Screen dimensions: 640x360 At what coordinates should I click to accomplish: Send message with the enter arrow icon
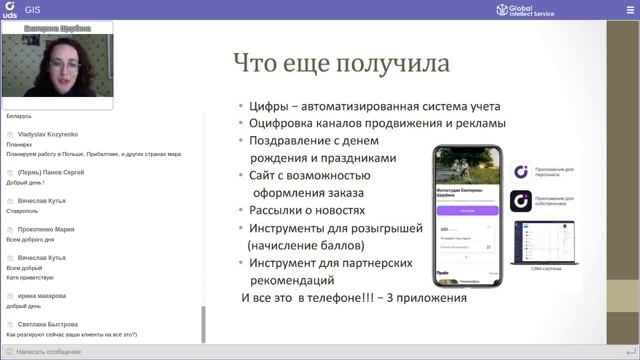click(x=631, y=351)
